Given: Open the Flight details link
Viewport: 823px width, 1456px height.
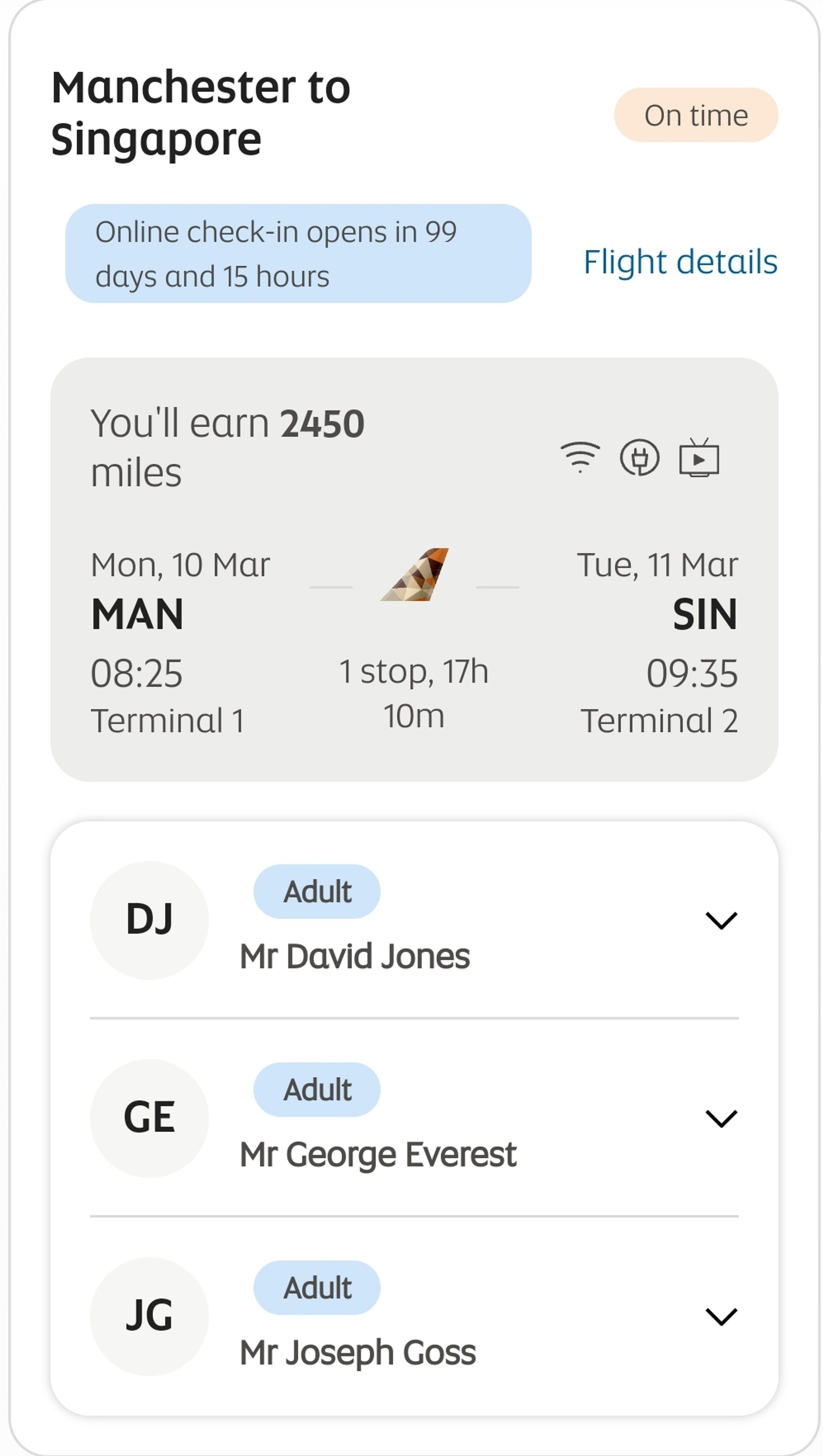Looking at the screenshot, I should 680,262.
